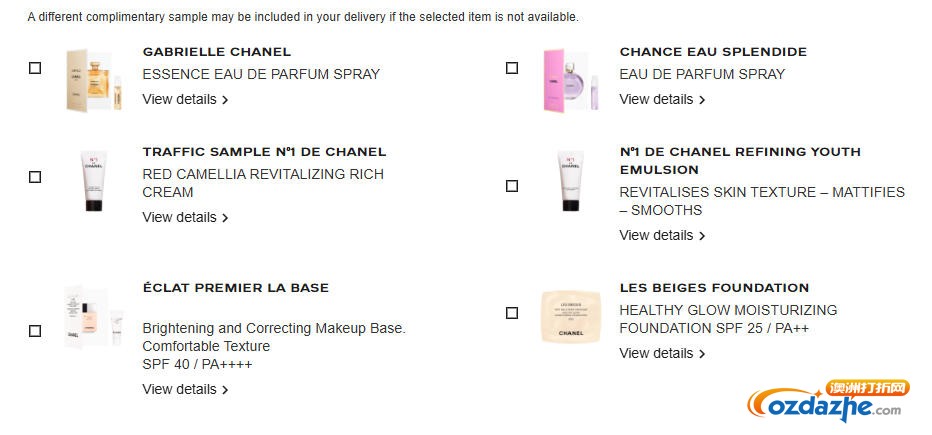The image size is (932, 435).
Task: Click the Éclat Premier La Base sample image
Action: 94,317
